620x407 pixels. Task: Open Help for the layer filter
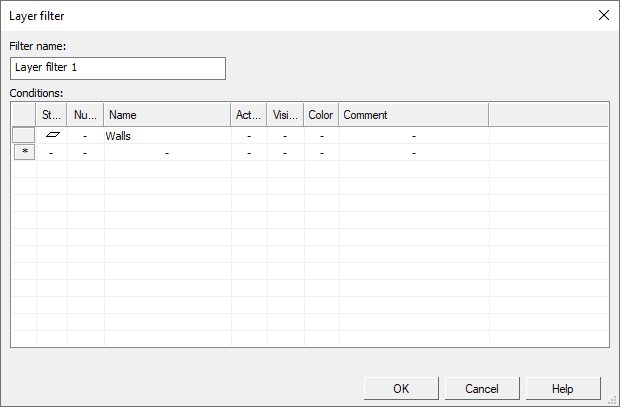tap(563, 388)
